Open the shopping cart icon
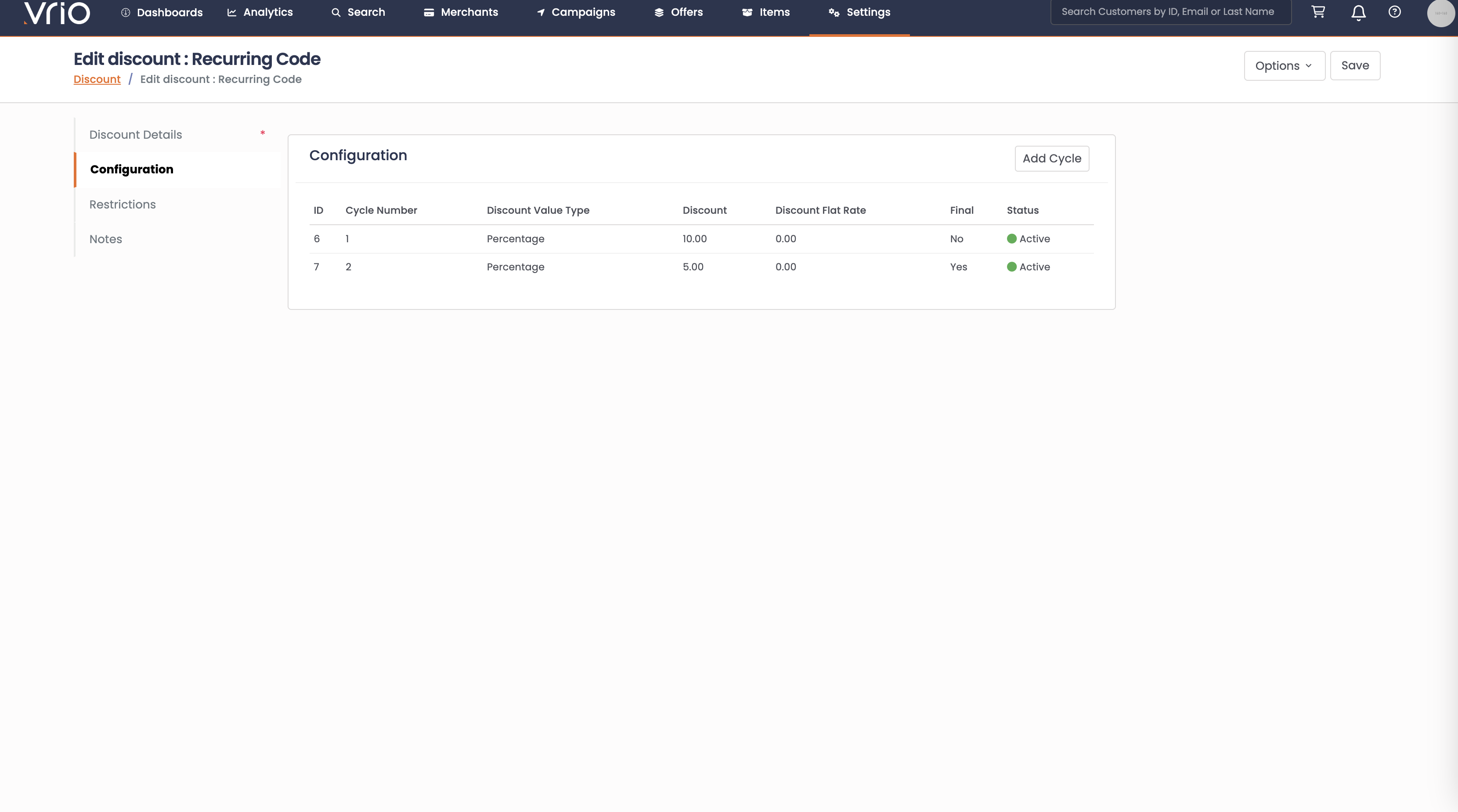The height and width of the screenshot is (812, 1458). [x=1318, y=12]
